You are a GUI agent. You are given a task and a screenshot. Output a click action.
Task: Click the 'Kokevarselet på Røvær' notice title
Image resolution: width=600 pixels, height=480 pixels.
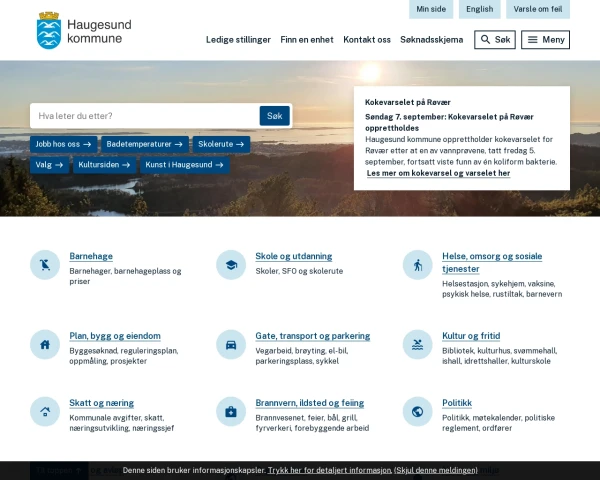pyautogui.click(x=408, y=102)
